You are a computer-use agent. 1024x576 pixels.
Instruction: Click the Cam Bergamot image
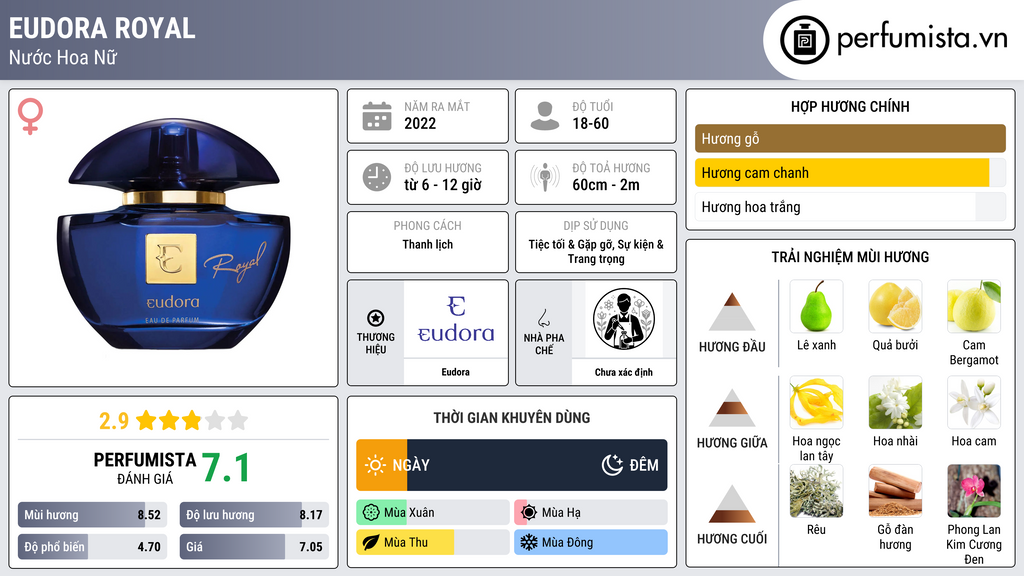click(x=974, y=307)
